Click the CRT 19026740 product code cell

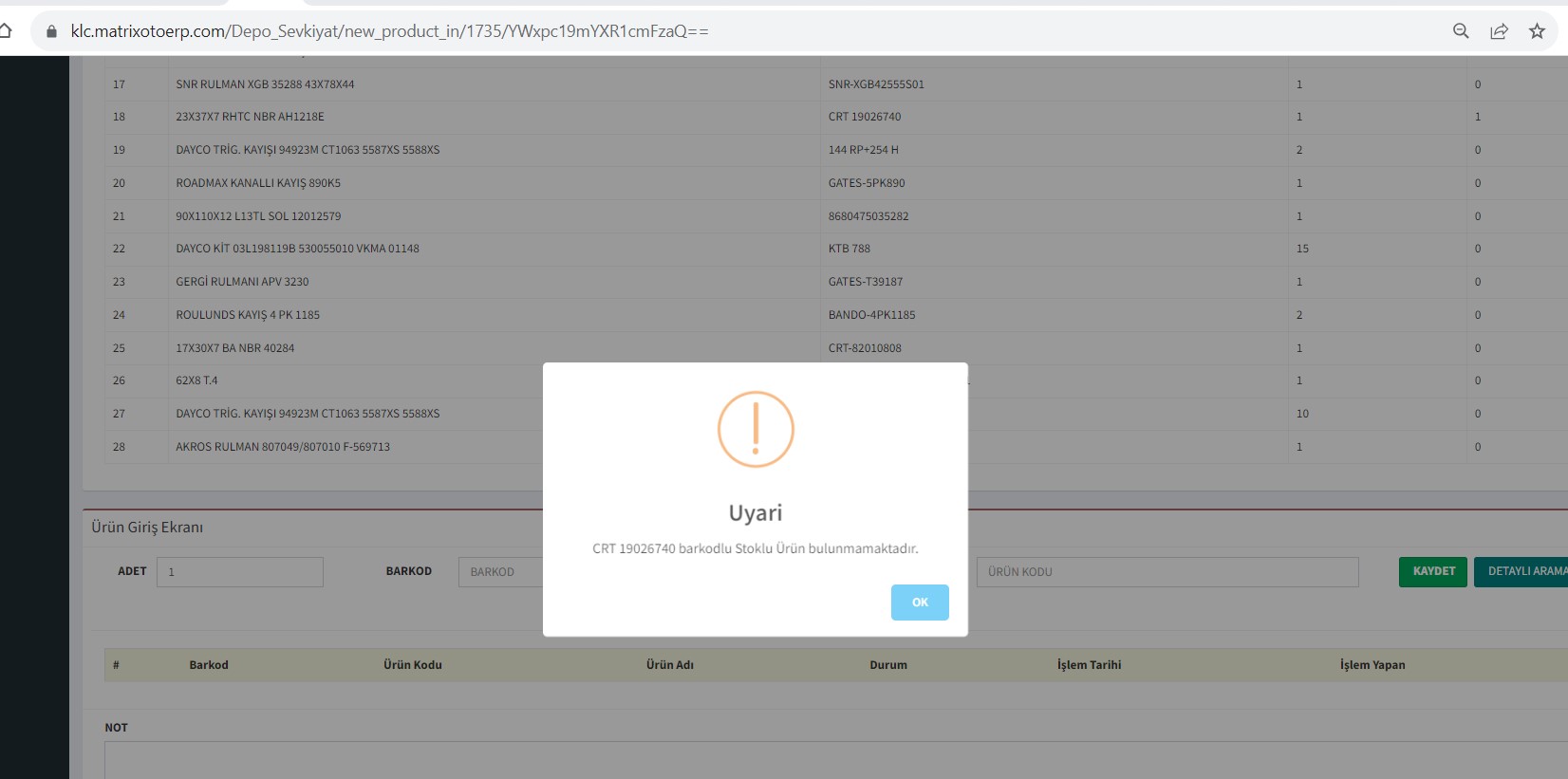coord(865,117)
